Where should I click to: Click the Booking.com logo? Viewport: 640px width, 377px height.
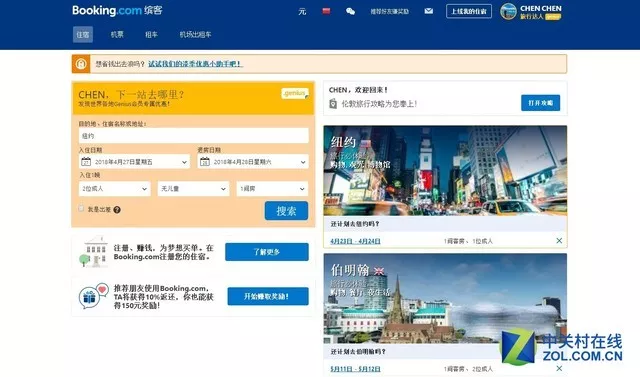coord(117,10)
